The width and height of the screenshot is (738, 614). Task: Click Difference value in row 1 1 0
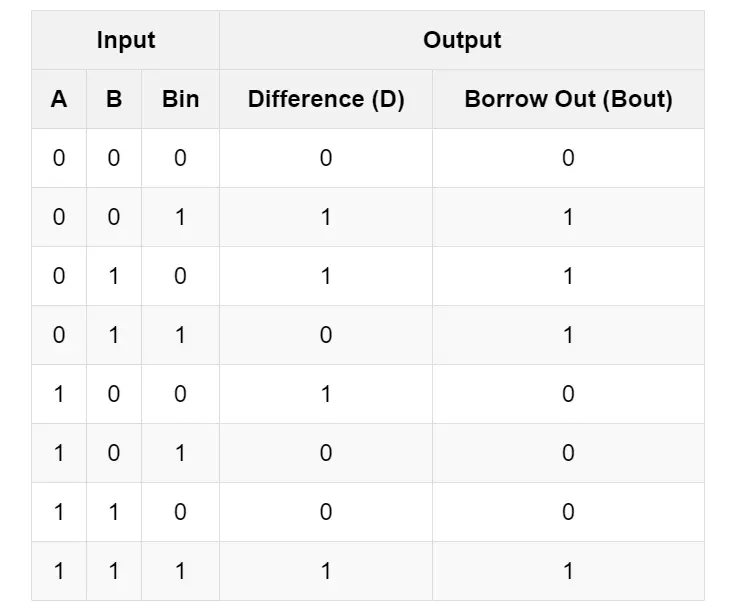(326, 512)
